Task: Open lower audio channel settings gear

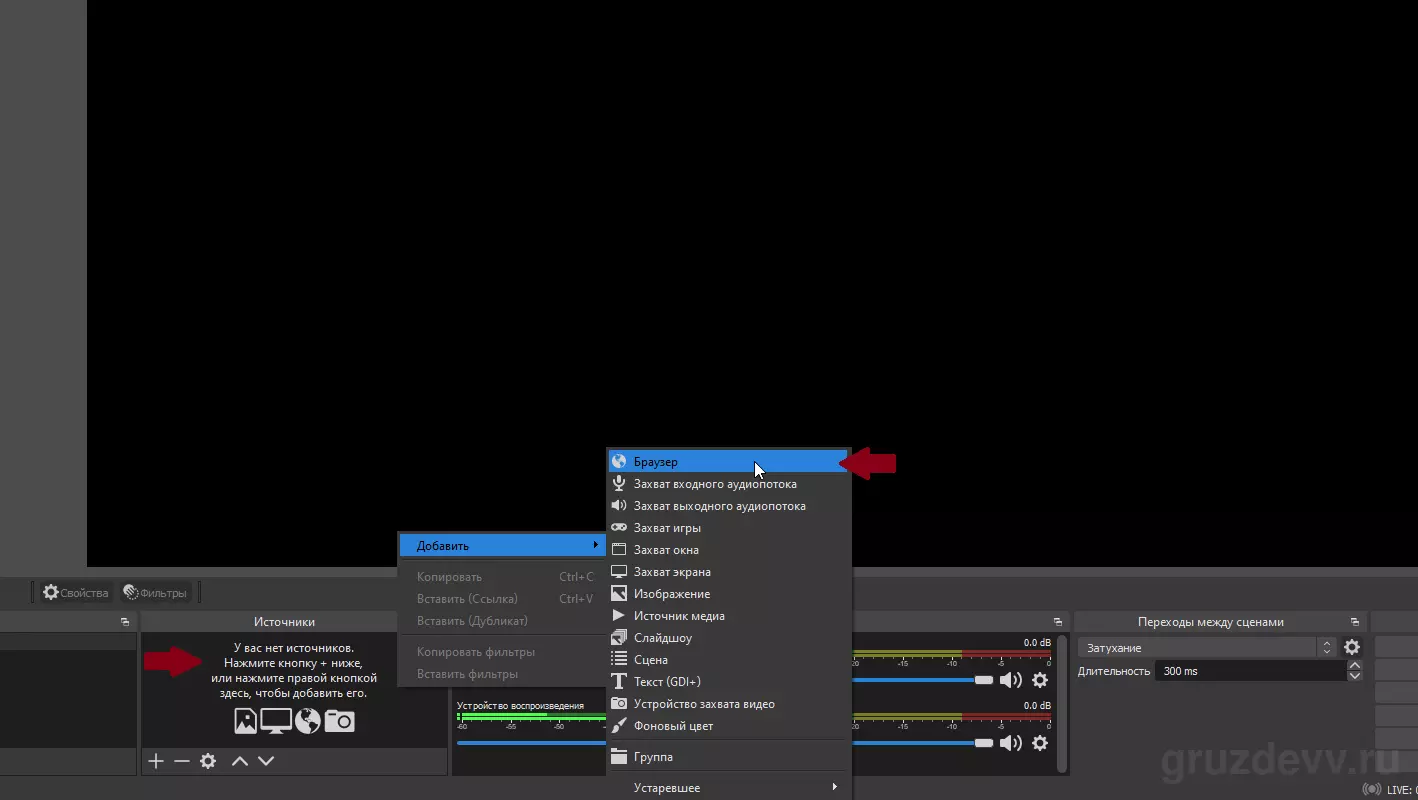Action: coord(1040,743)
